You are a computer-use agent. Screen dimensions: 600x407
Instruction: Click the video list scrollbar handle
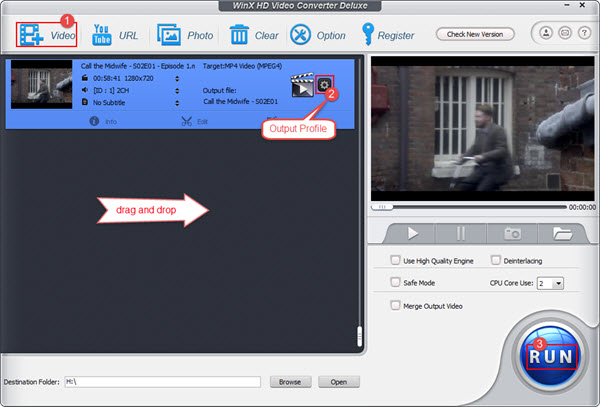click(x=359, y=336)
